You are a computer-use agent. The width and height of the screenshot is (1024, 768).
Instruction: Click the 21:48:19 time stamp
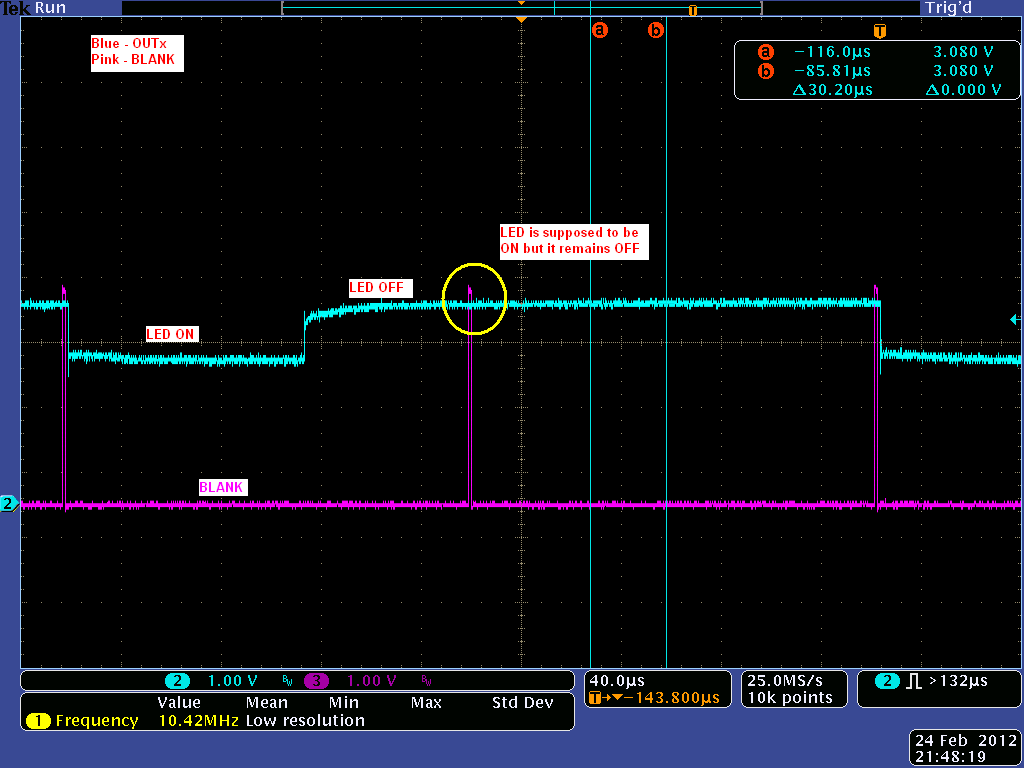950,757
